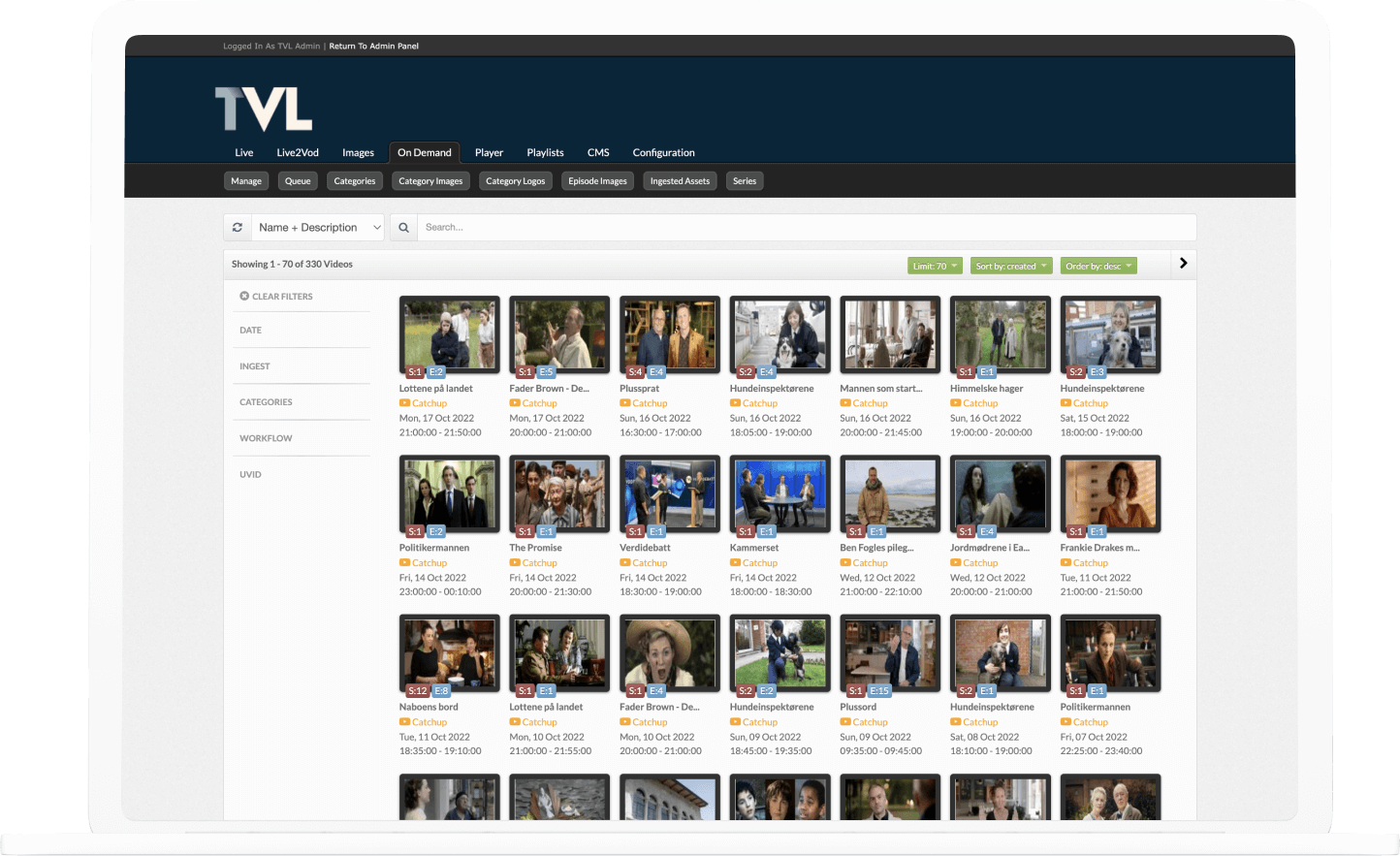Screen dimensions: 1400x856
Task: Switch to the Live tab
Action: (244, 153)
